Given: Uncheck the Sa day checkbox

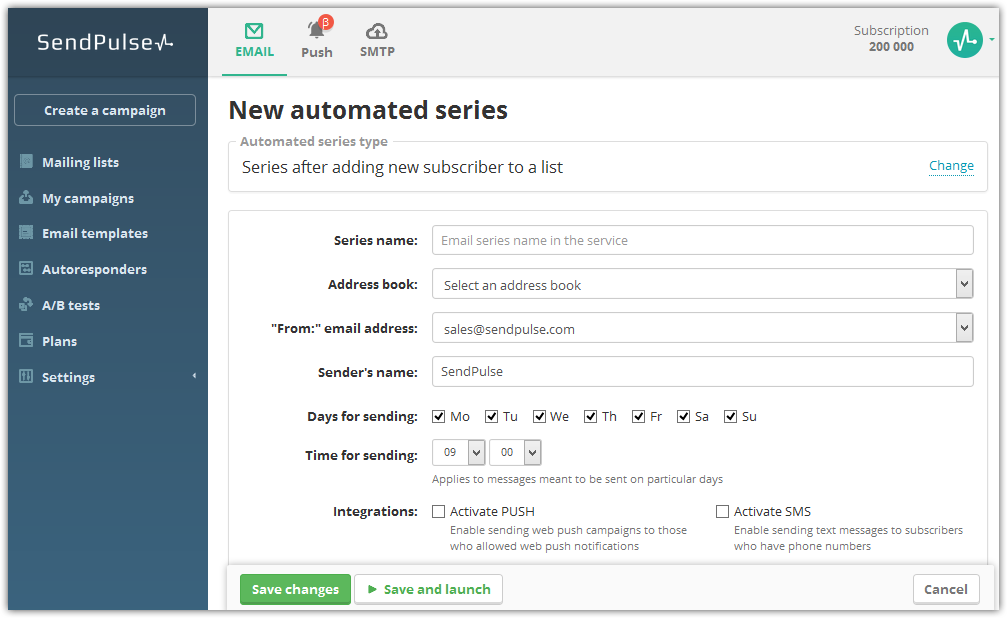Looking at the screenshot, I should (684, 417).
